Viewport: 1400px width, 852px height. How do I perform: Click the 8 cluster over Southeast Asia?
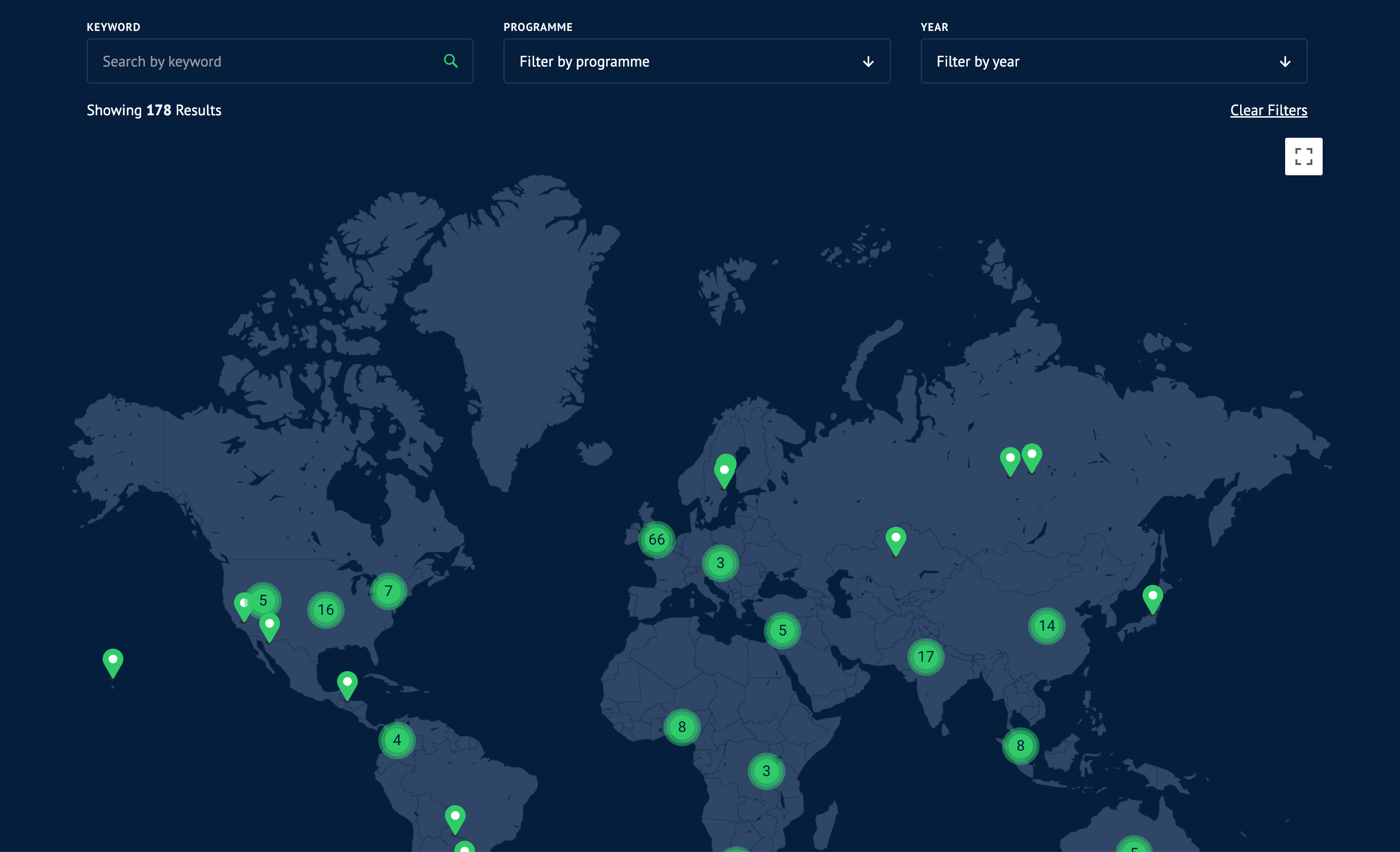click(1020, 746)
